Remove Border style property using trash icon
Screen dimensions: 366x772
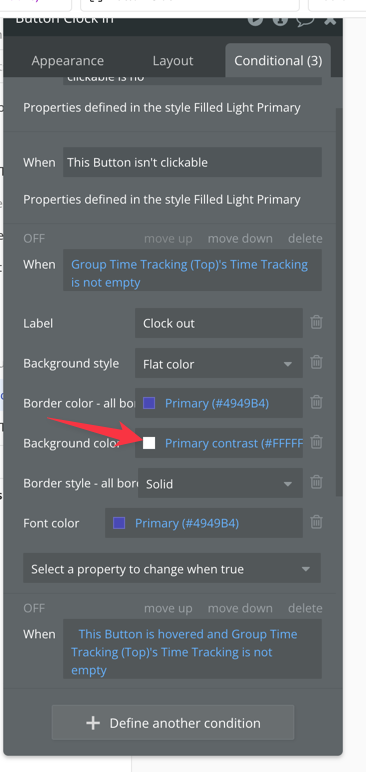316,482
